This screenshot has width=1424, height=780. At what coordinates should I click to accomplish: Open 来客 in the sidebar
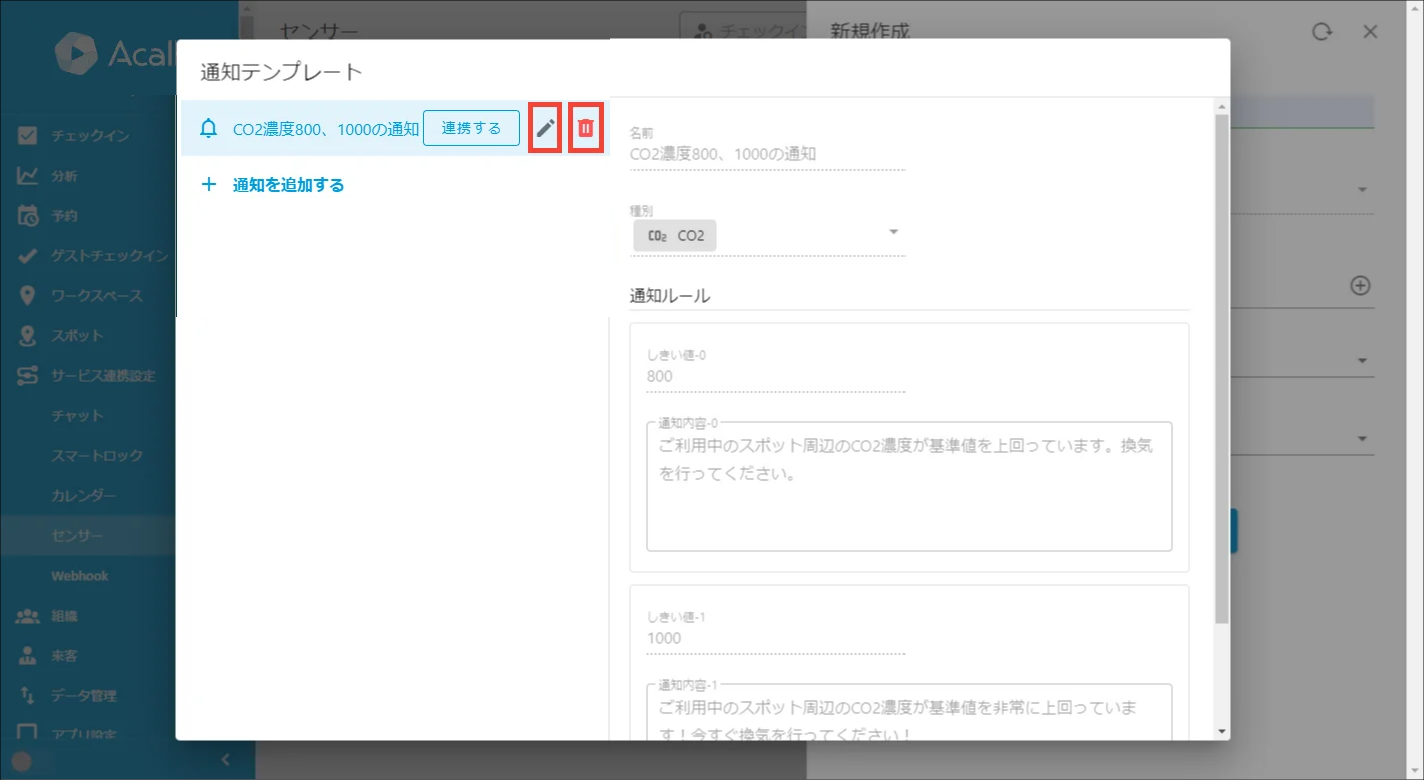(64, 656)
